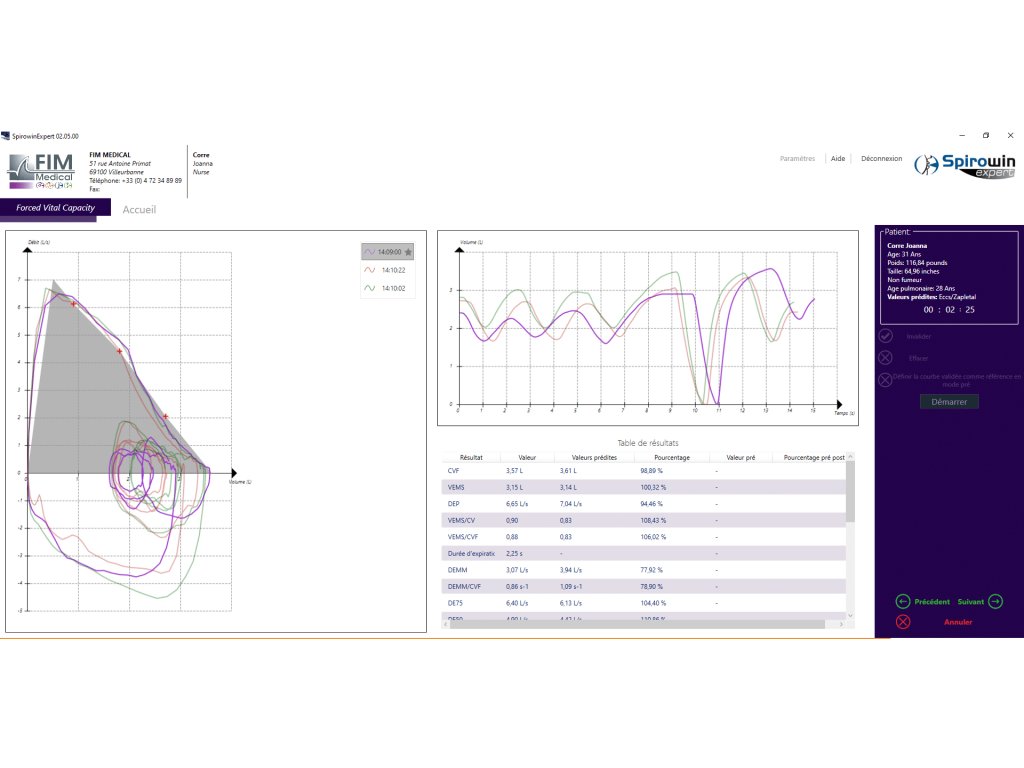Click the horizontal scrollbar right arrow
1024x768 pixels.
(841, 624)
